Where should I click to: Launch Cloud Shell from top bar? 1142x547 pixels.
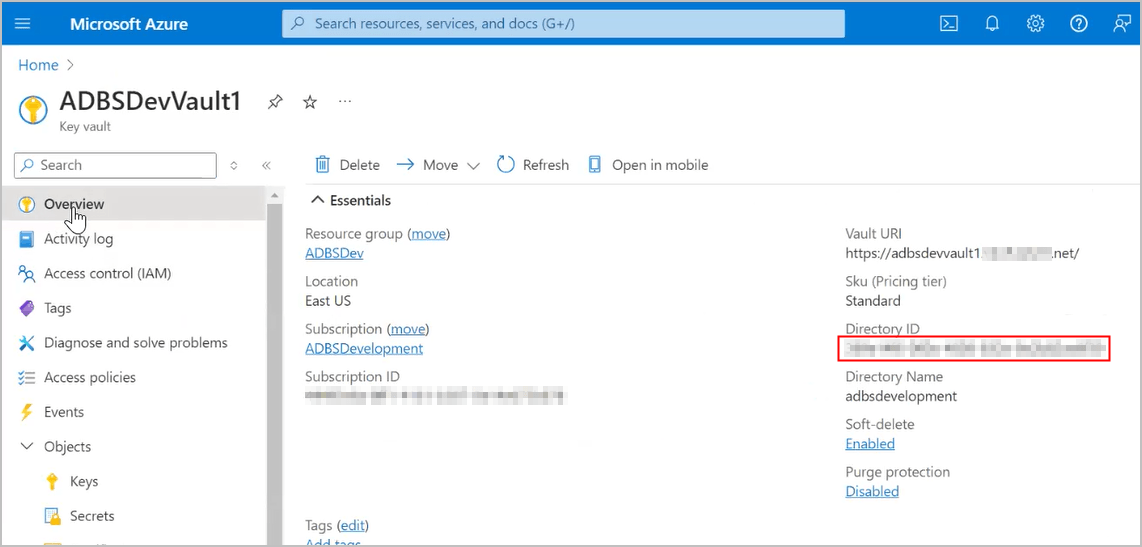tap(949, 24)
